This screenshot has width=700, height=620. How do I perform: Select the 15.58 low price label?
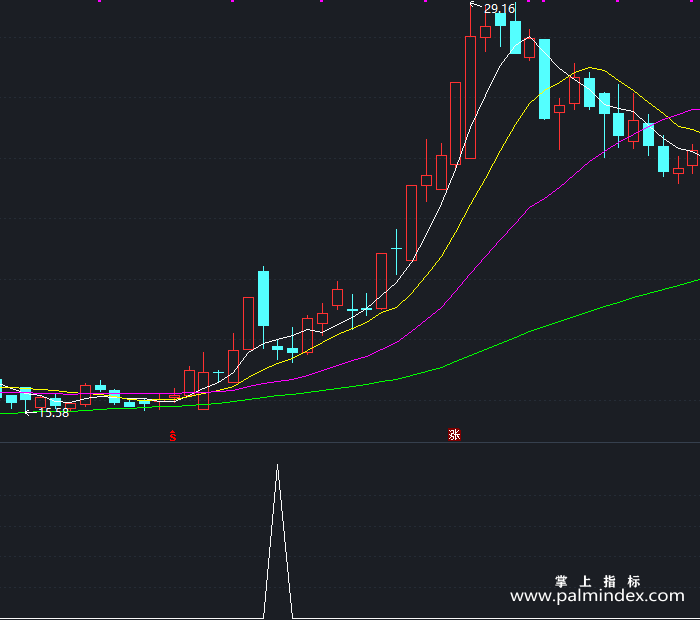point(54,413)
